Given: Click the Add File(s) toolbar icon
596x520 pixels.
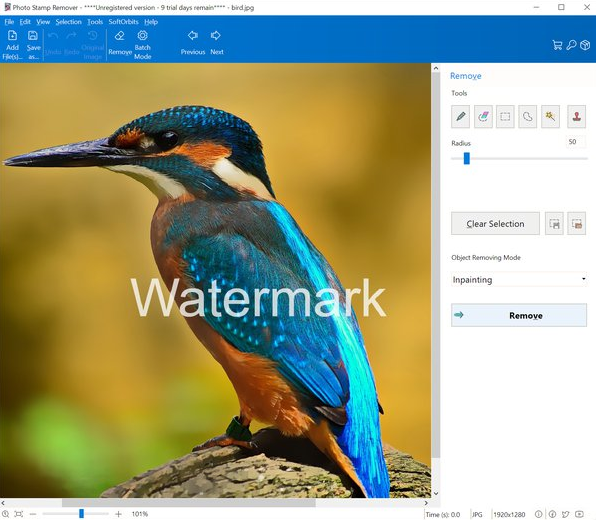Looking at the screenshot, I should (12, 45).
